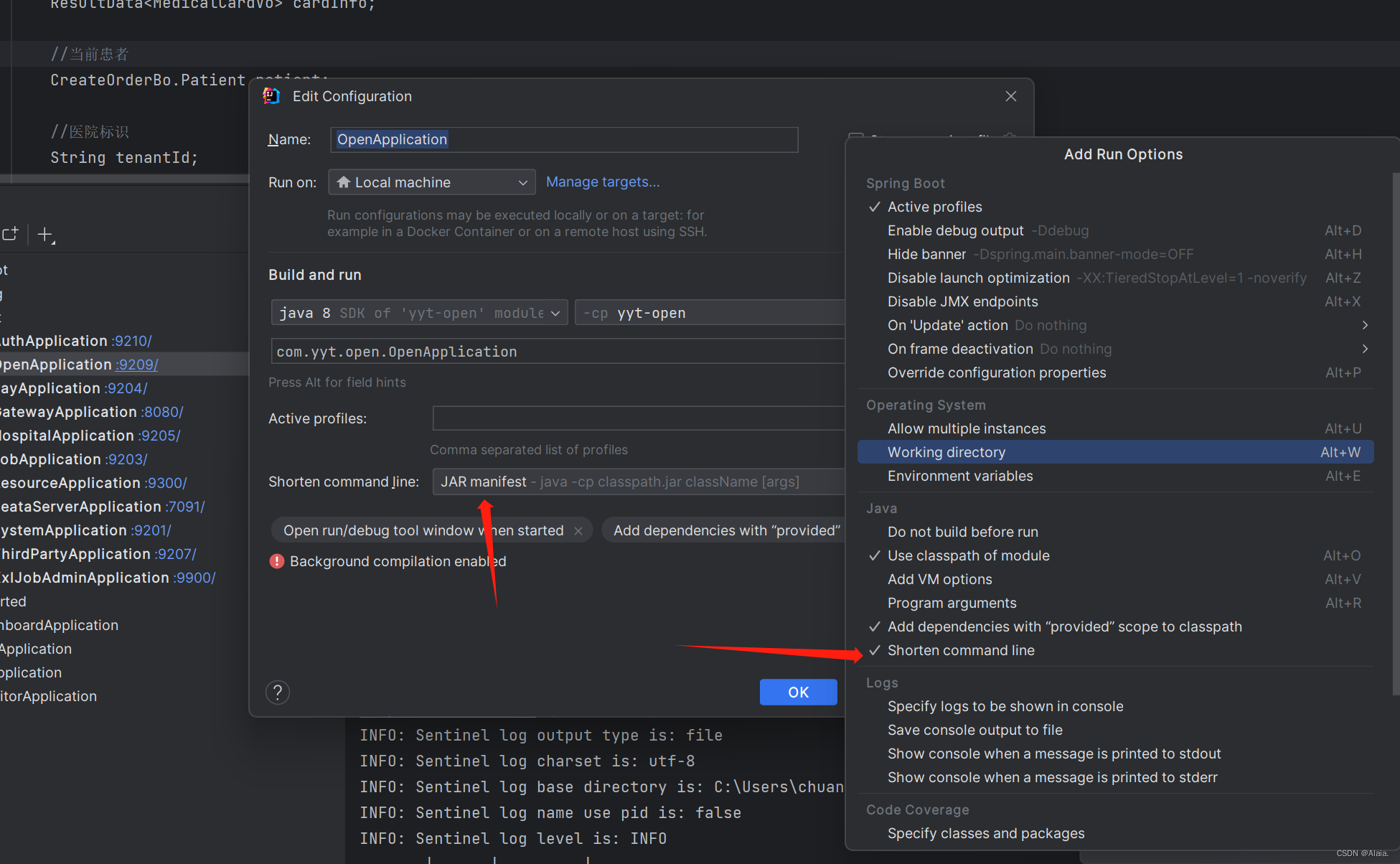Select PayApplication :9204/ in Services

tap(72, 388)
